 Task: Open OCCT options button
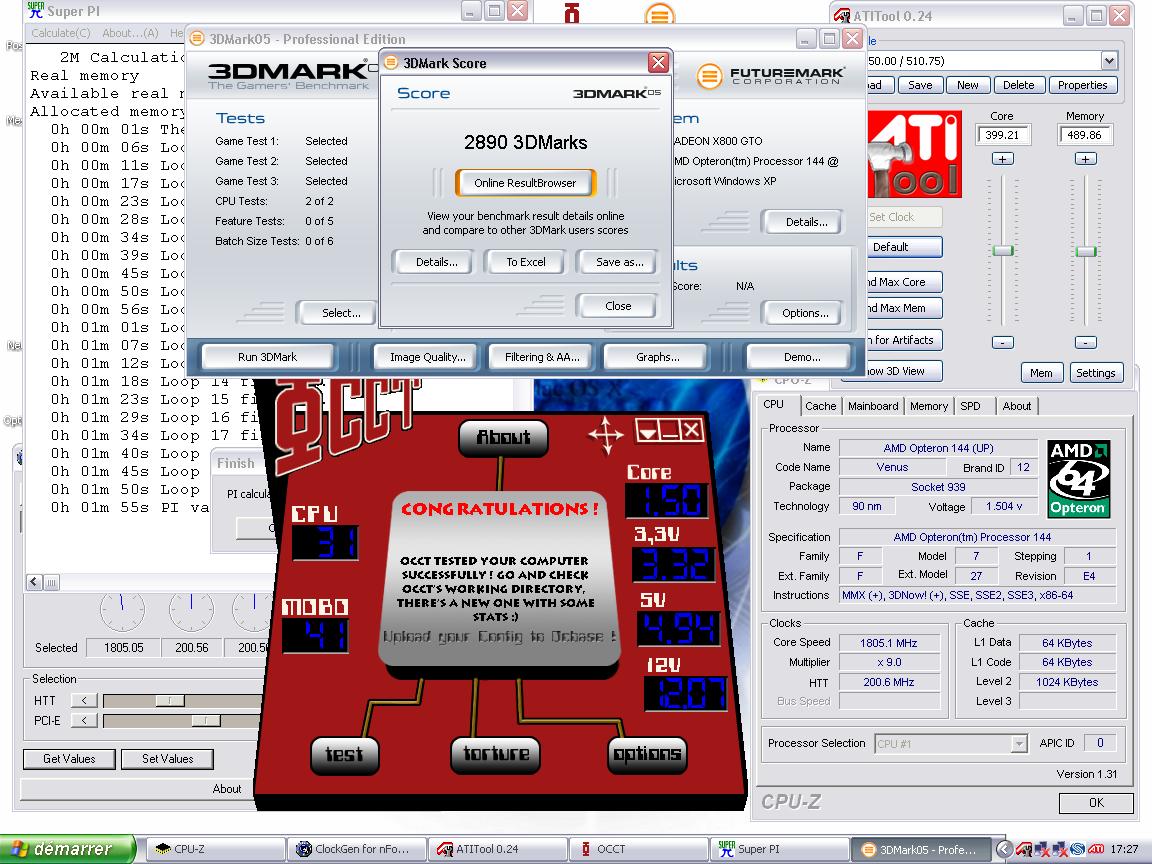click(647, 755)
